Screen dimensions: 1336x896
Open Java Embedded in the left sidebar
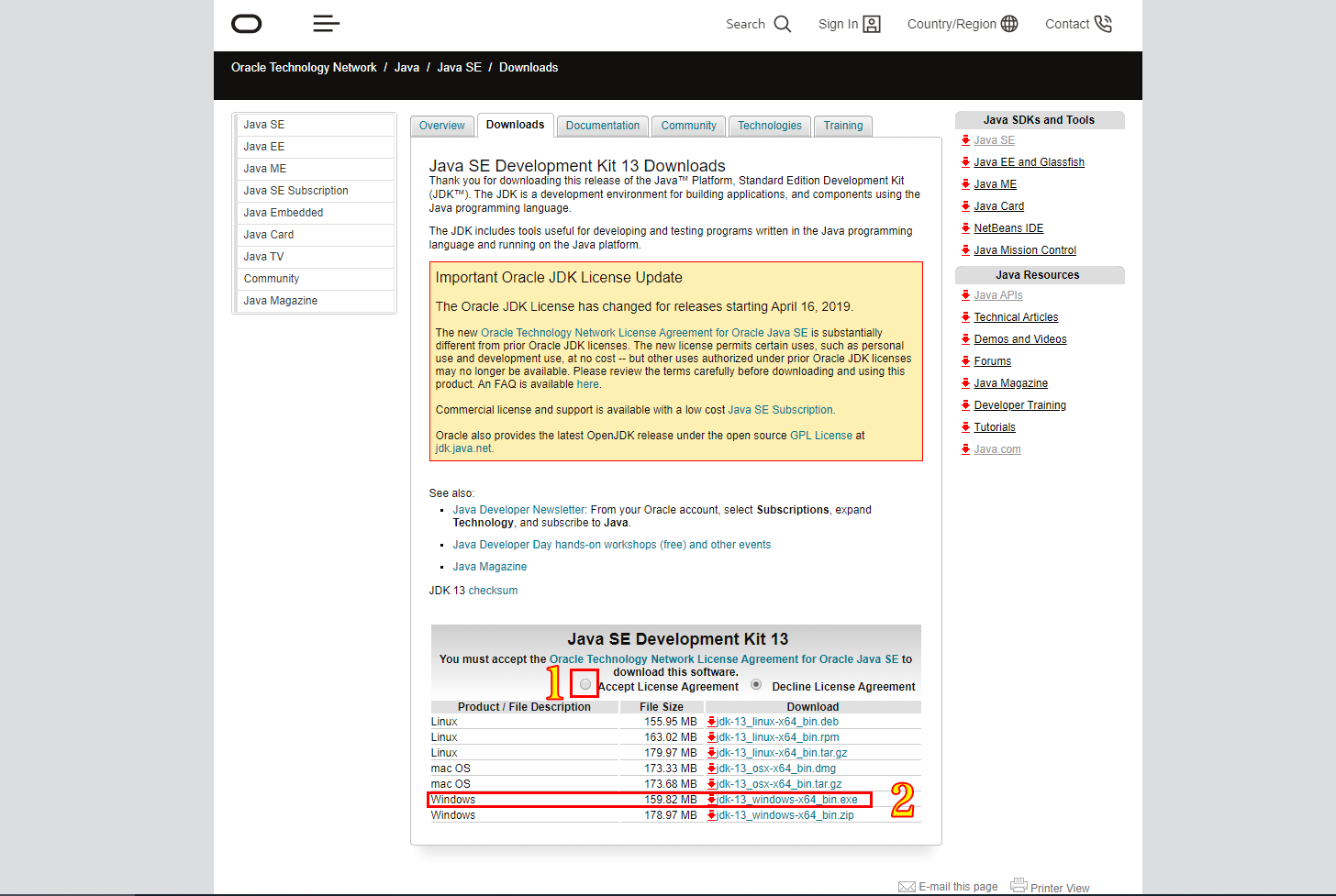(x=316, y=213)
